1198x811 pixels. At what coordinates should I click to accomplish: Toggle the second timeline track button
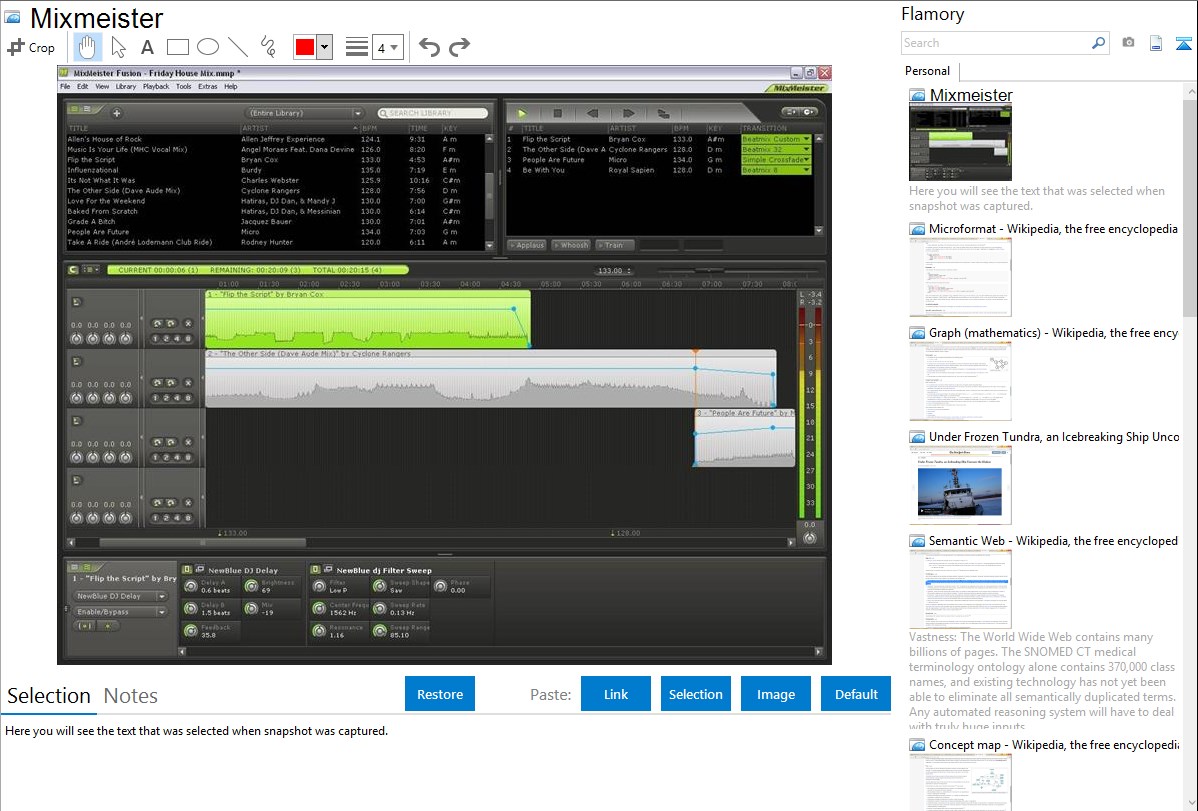point(77,362)
